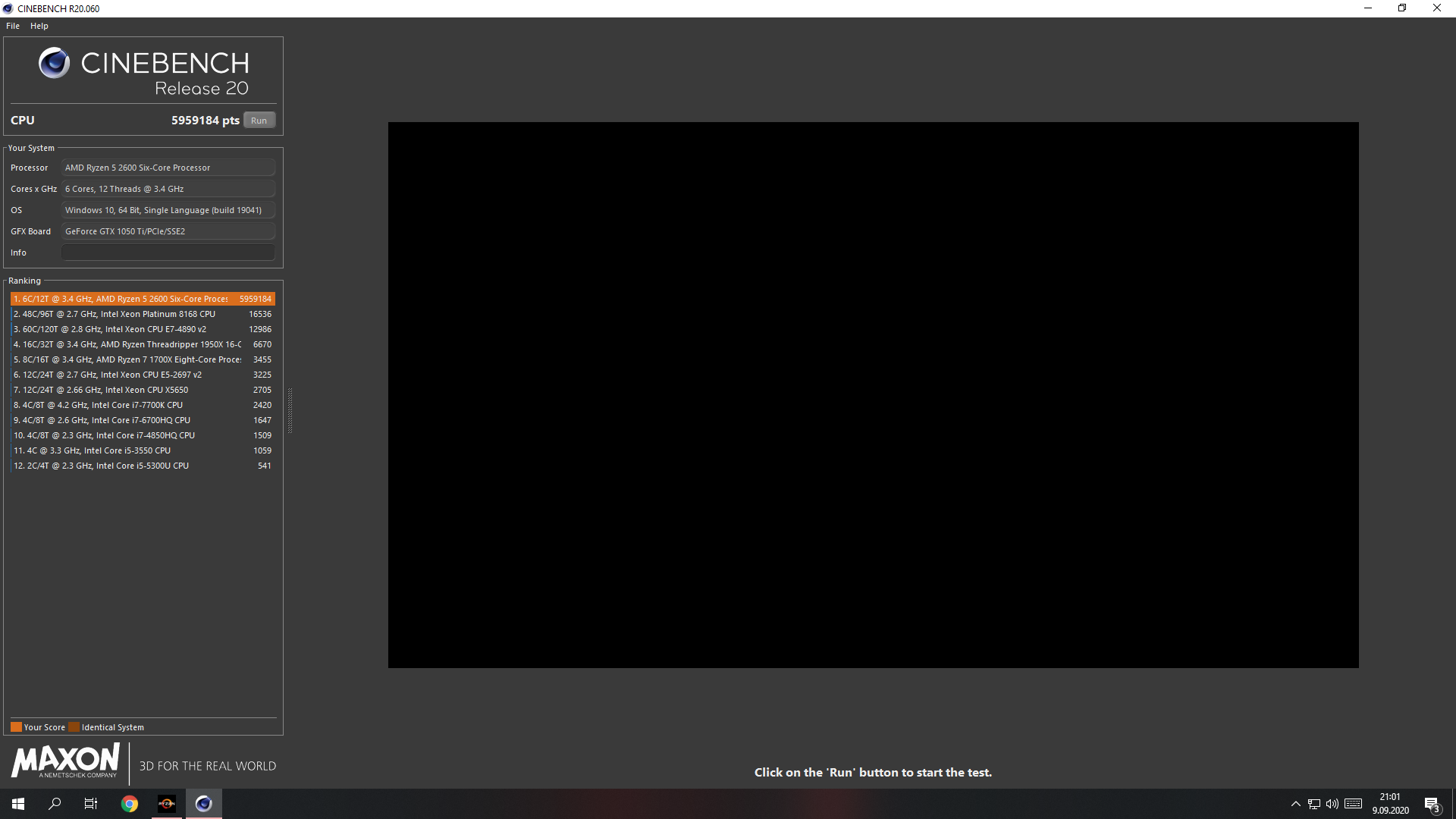Click the Cinebench logo in the app header
Screen dimensions: 1456x819
(53, 64)
